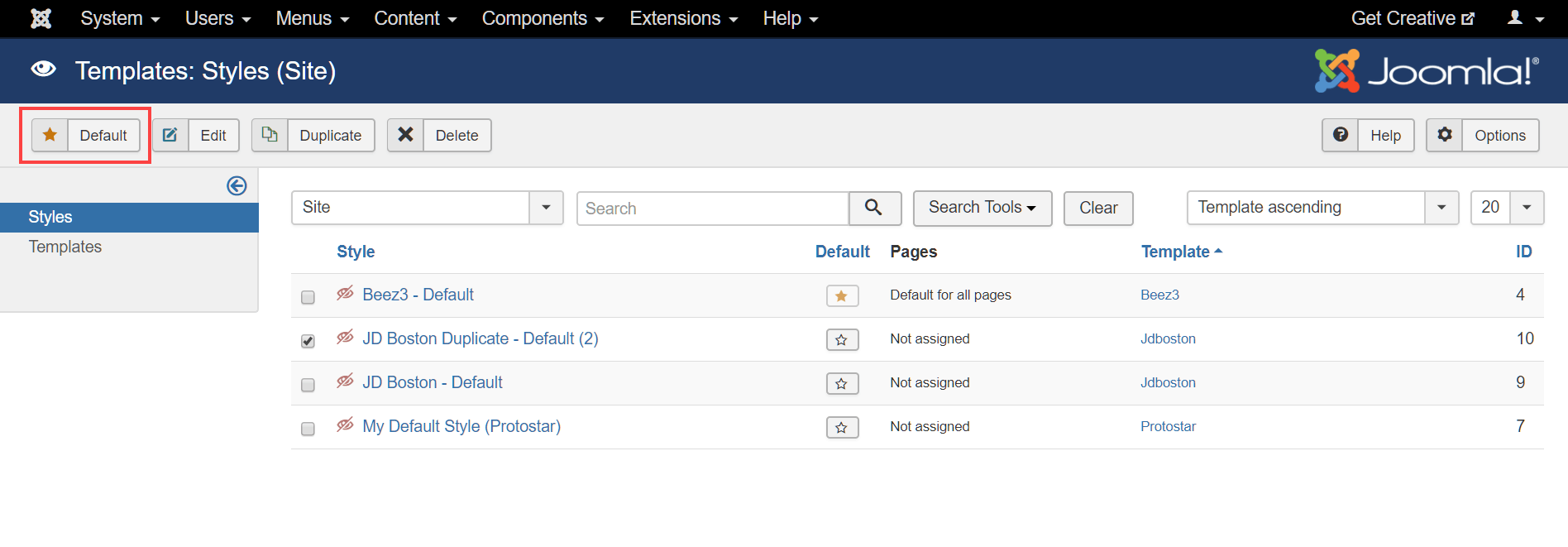Click the question mark Help icon
The width and height of the screenshot is (1568, 547).
click(1341, 135)
